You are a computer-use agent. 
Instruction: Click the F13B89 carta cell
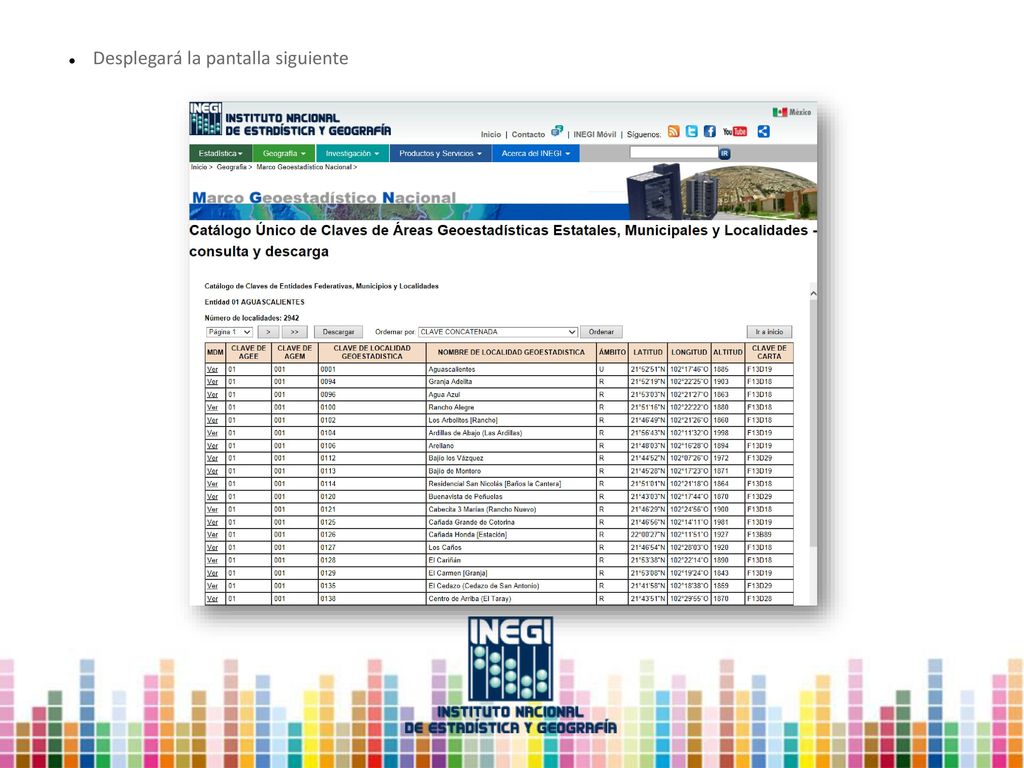pyautogui.click(x=769, y=535)
